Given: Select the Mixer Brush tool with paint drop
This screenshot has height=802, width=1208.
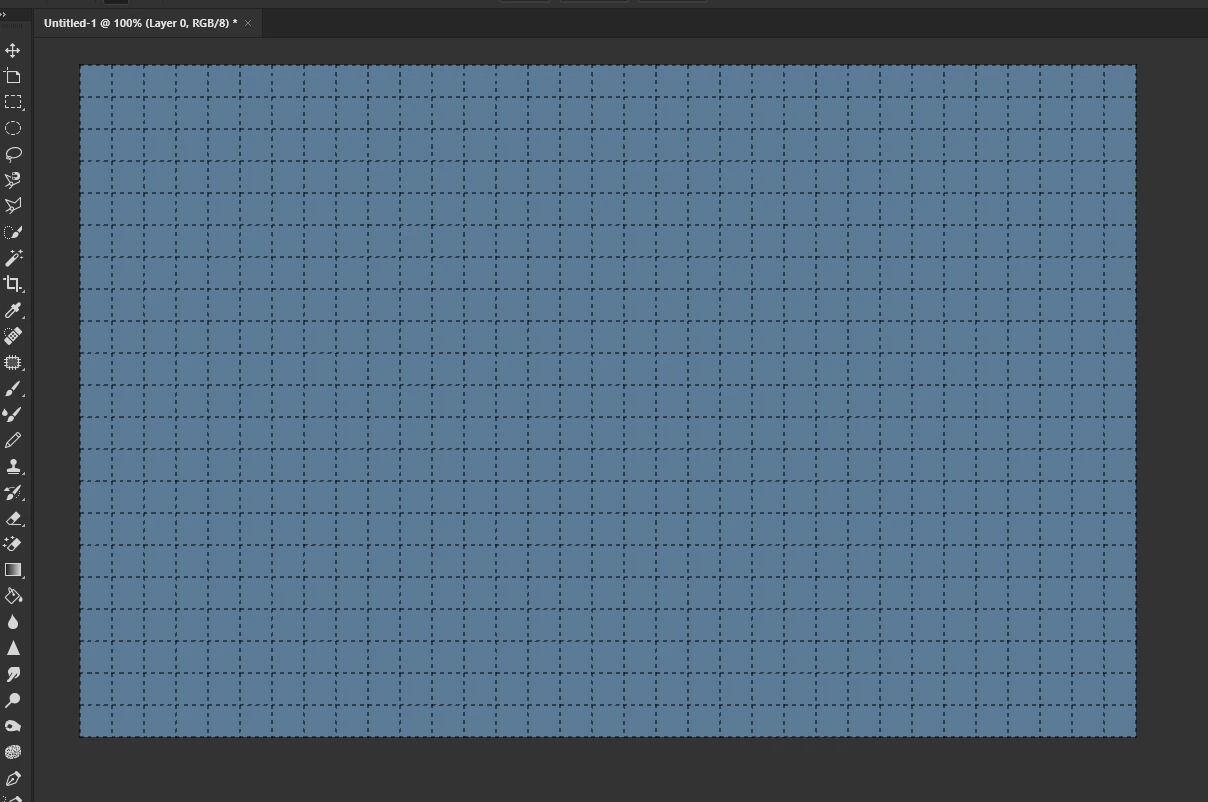Looking at the screenshot, I should tap(13, 414).
